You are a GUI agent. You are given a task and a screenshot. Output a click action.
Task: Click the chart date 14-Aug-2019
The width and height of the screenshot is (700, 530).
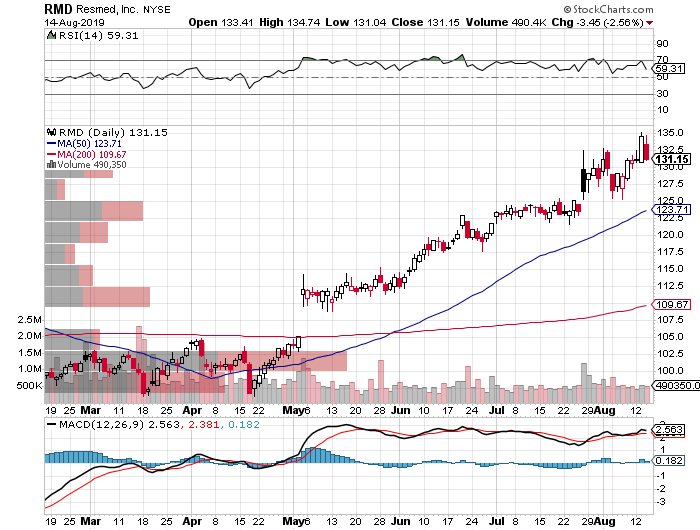(x=74, y=22)
